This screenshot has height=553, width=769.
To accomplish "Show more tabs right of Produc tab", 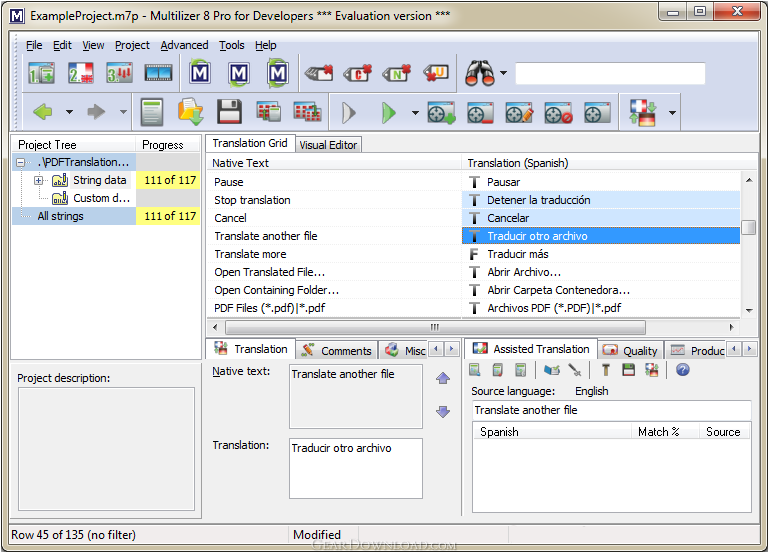I will pyautogui.click(x=749, y=349).
